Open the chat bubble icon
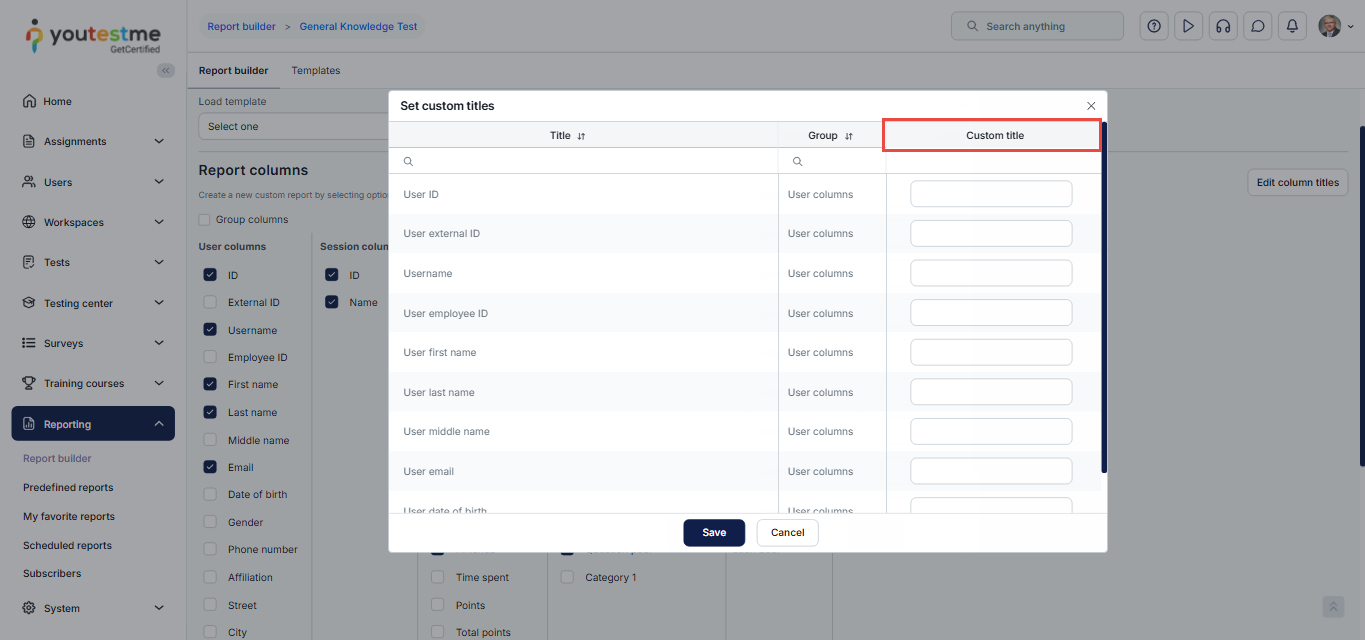The height and width of the screenshot is (640, 1365). pos(1258,27)
